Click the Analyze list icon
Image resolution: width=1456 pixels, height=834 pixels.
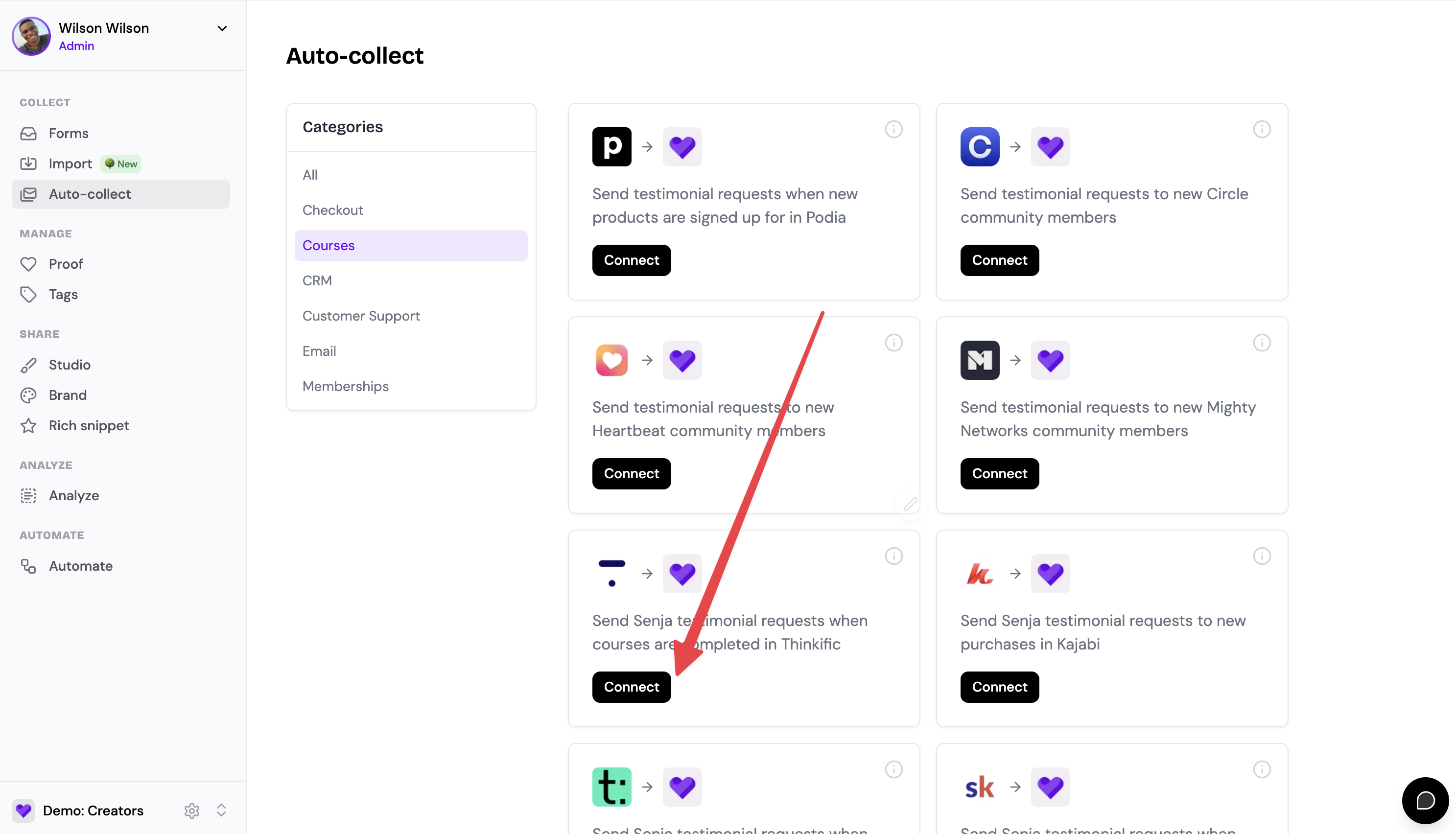pos(28,495)
